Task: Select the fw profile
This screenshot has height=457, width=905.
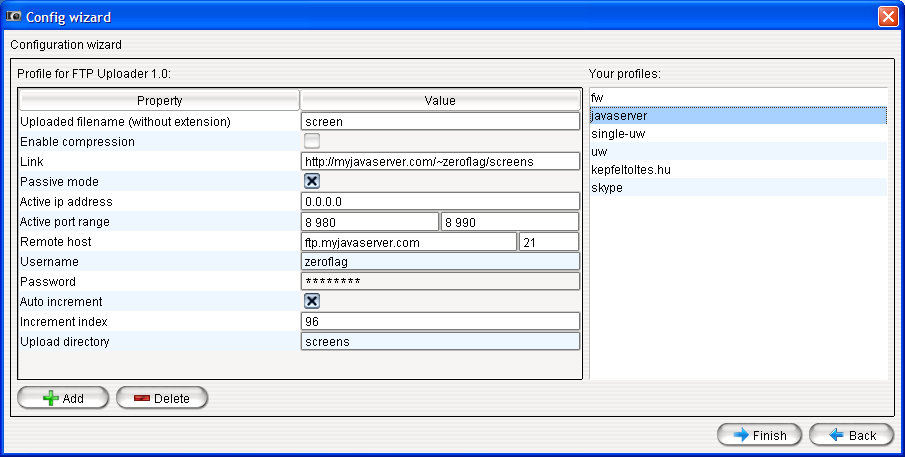Action: pos(738,98)
